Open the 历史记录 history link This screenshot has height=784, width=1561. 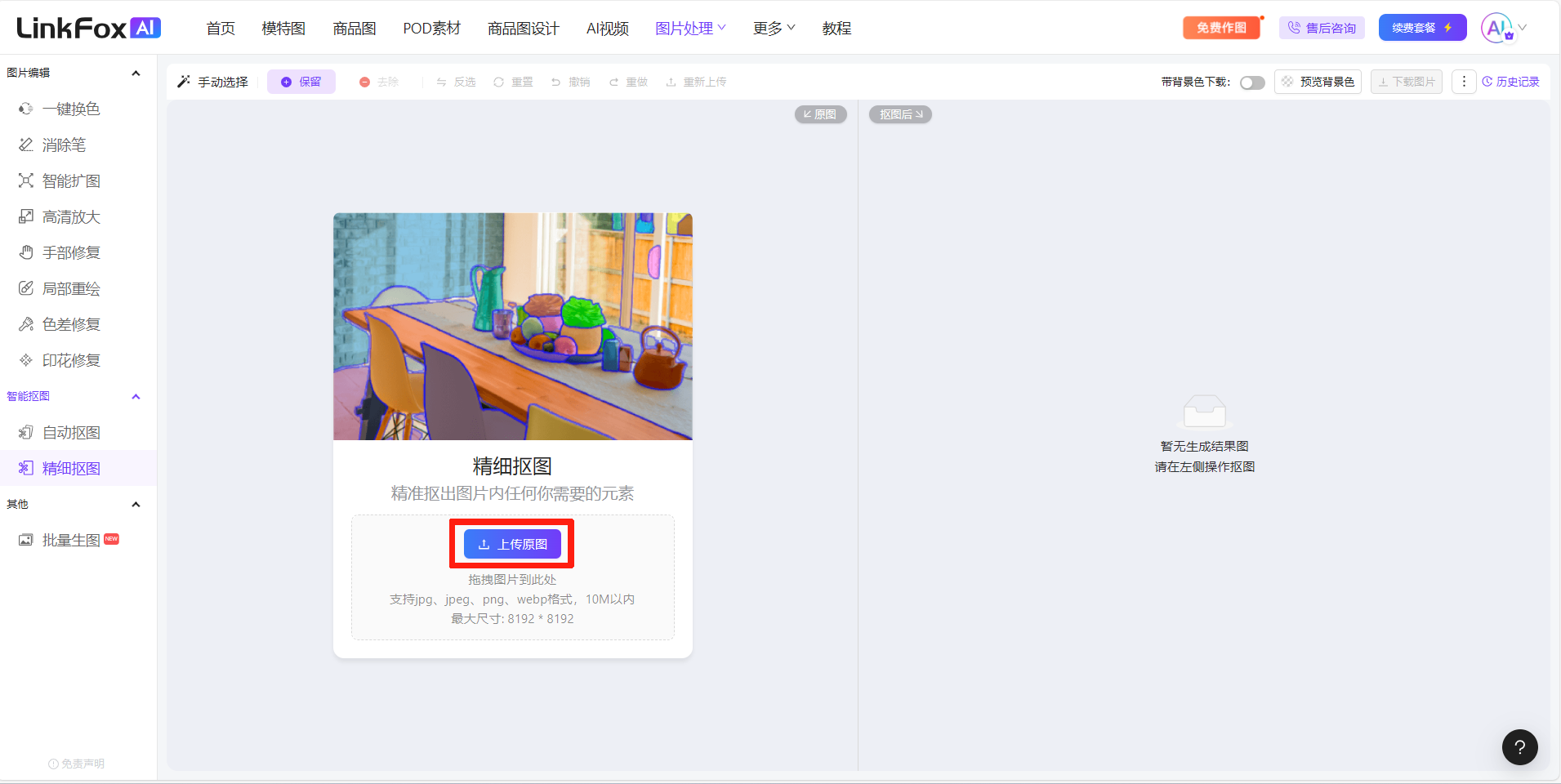tap(1510, 82)
